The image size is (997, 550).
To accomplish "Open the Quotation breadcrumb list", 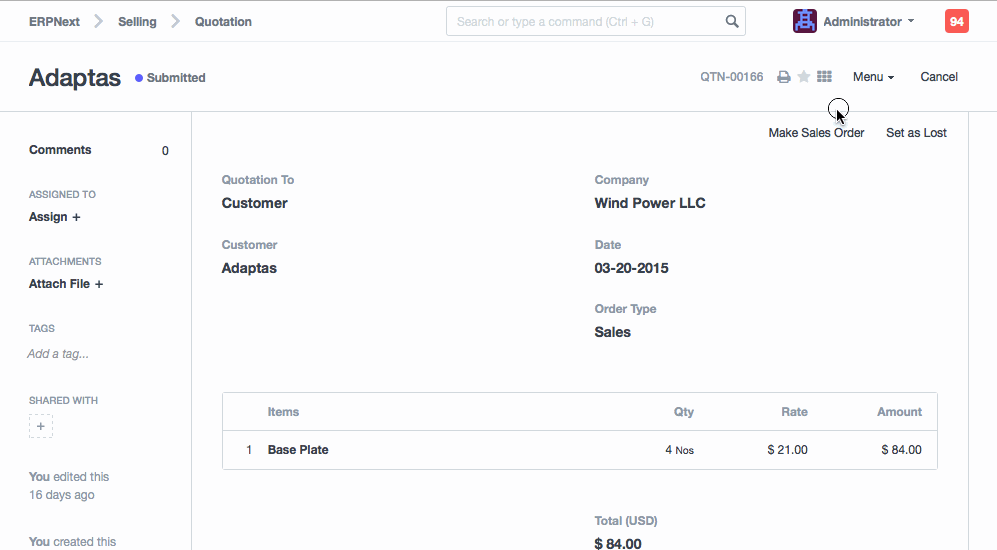I will [223, 21].
